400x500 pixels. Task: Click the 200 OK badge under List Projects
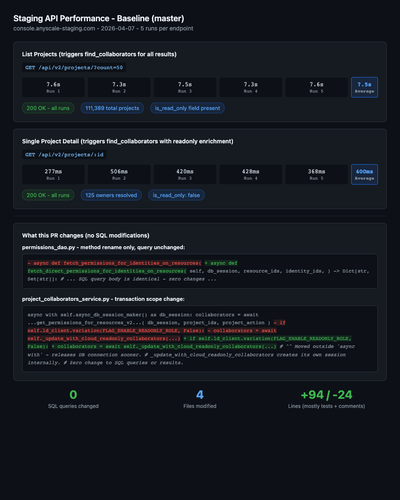pos(48,108)
